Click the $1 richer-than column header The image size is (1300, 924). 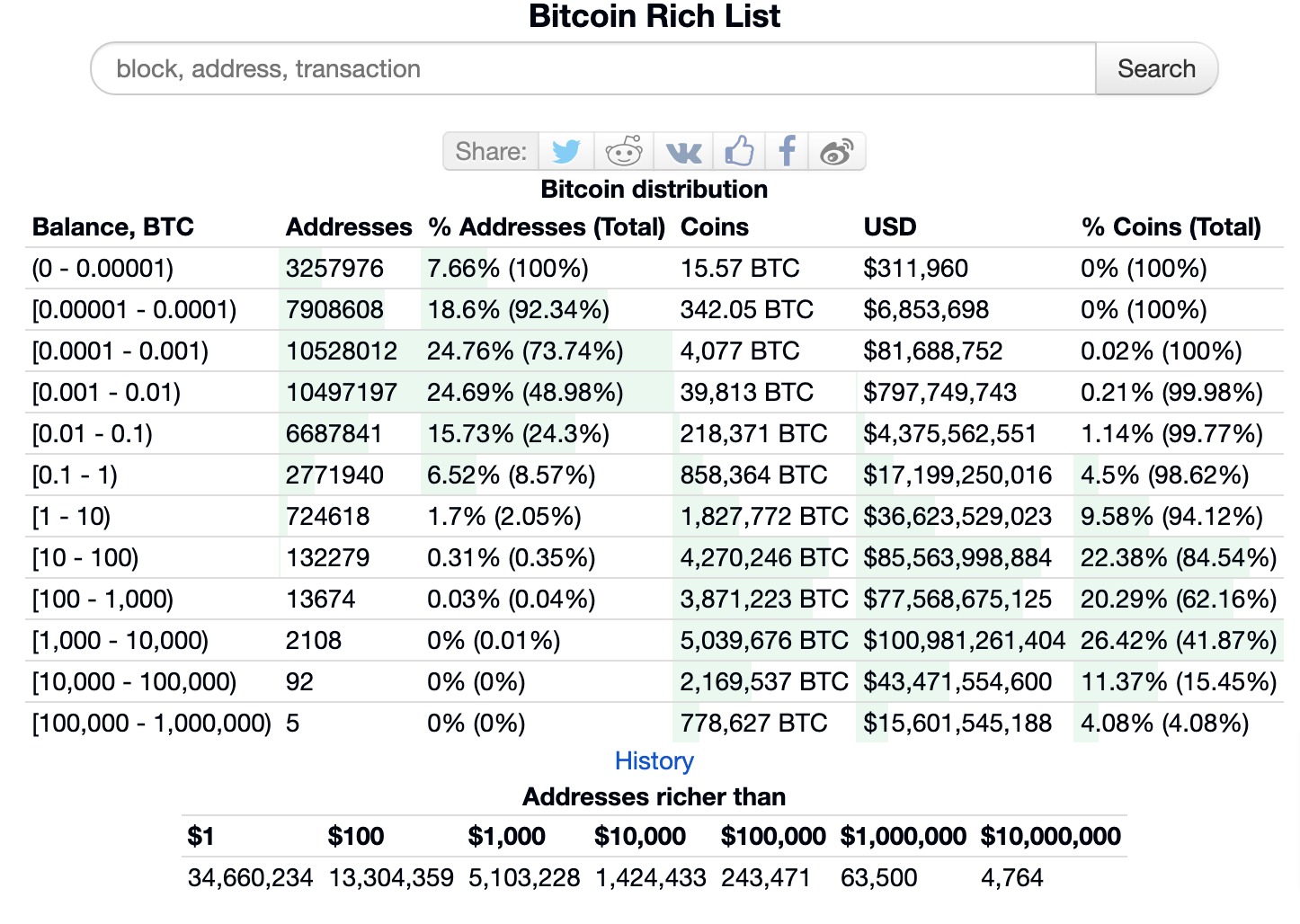[200, 836]
